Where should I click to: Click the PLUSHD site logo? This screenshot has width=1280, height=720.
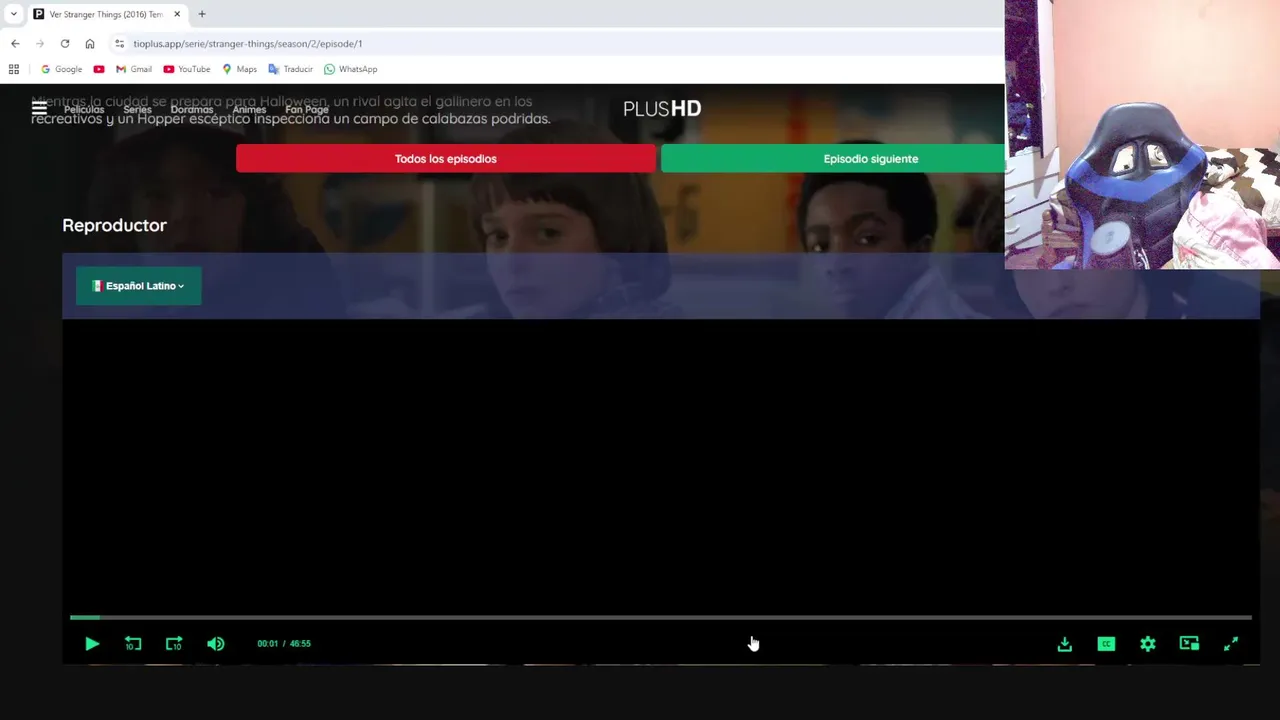point(662,109)
